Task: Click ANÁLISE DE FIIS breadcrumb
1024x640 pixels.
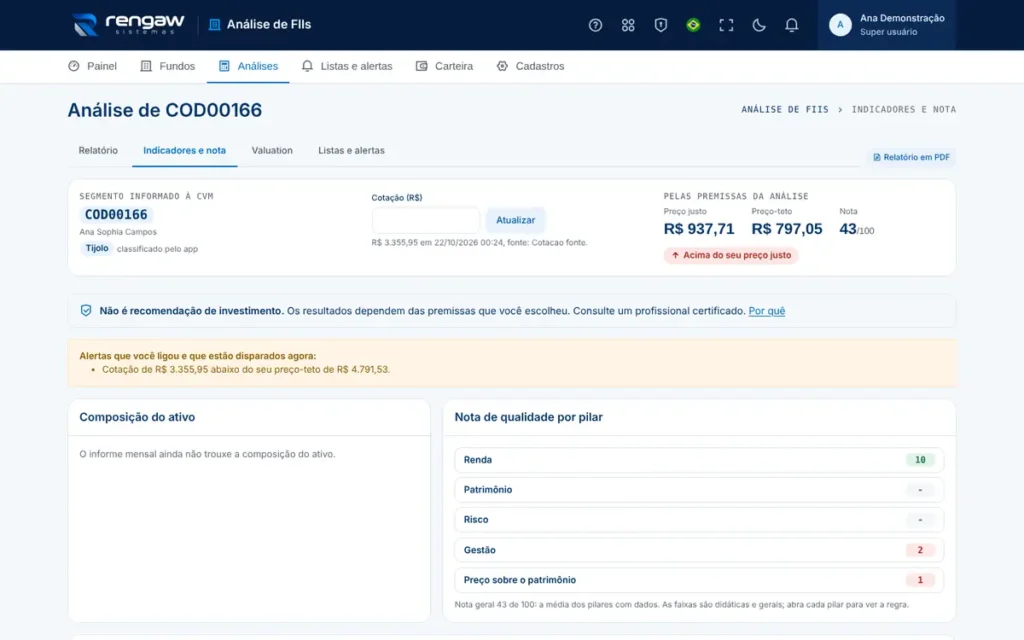Action: tap(784, 110)
